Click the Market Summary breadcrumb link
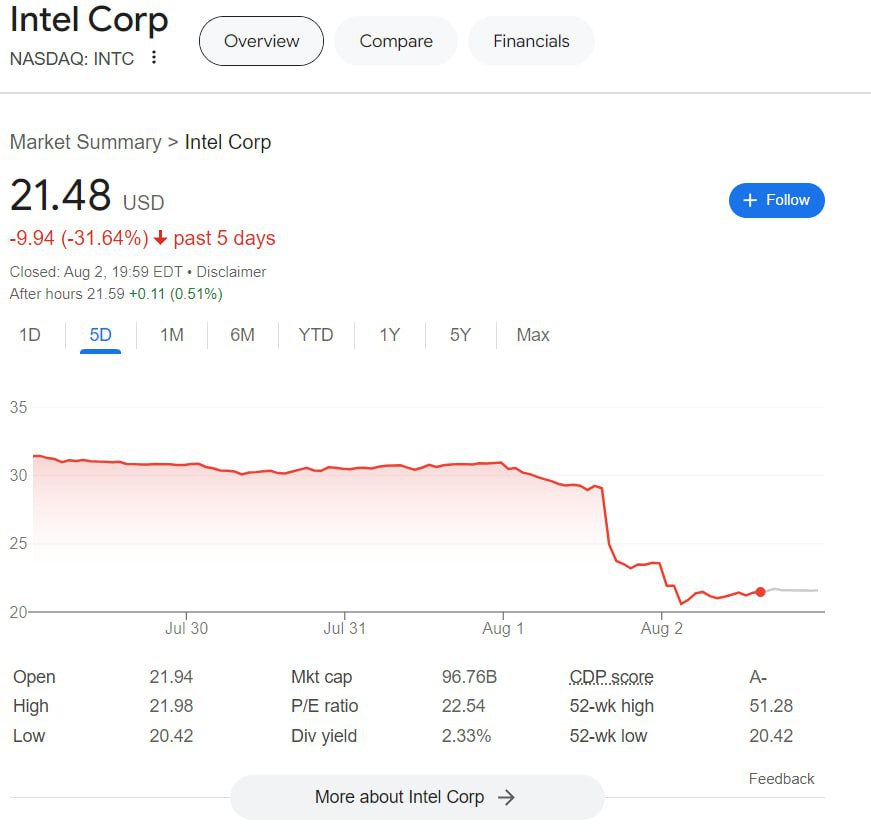871x840 pixels. click(x=85, y=142)
